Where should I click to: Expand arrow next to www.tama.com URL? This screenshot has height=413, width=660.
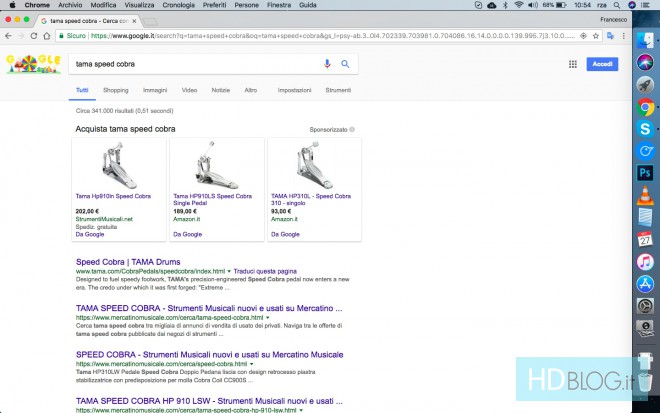pos(229,271)
